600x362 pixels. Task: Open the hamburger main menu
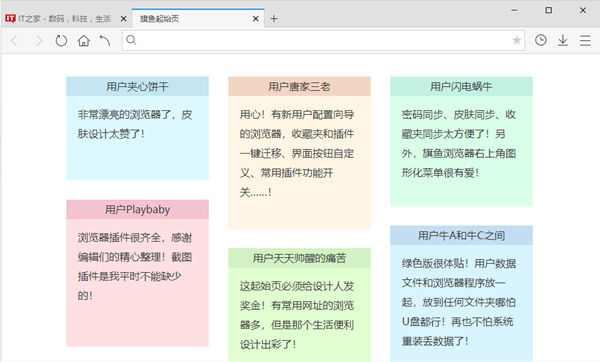tap(585, 40)
